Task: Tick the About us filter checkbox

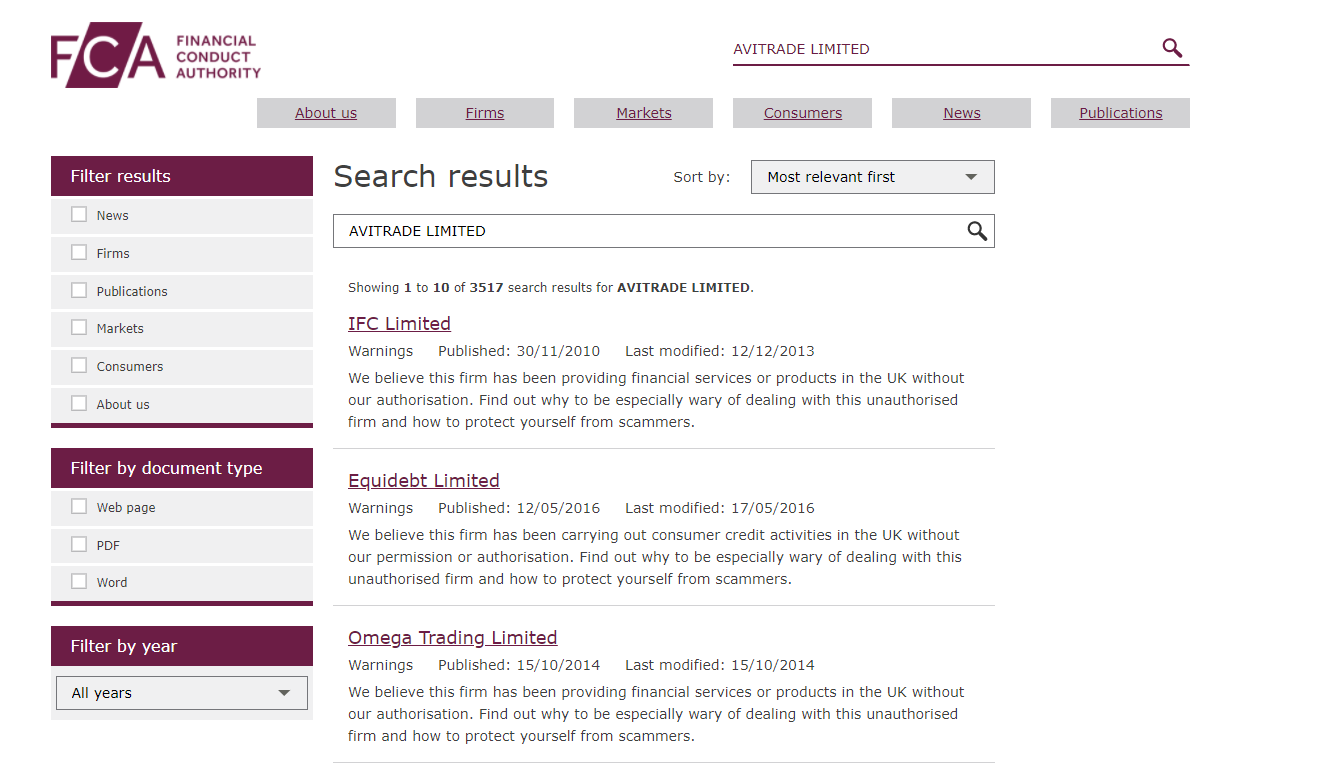Action: pyautogui.click(x=79, y=403)
